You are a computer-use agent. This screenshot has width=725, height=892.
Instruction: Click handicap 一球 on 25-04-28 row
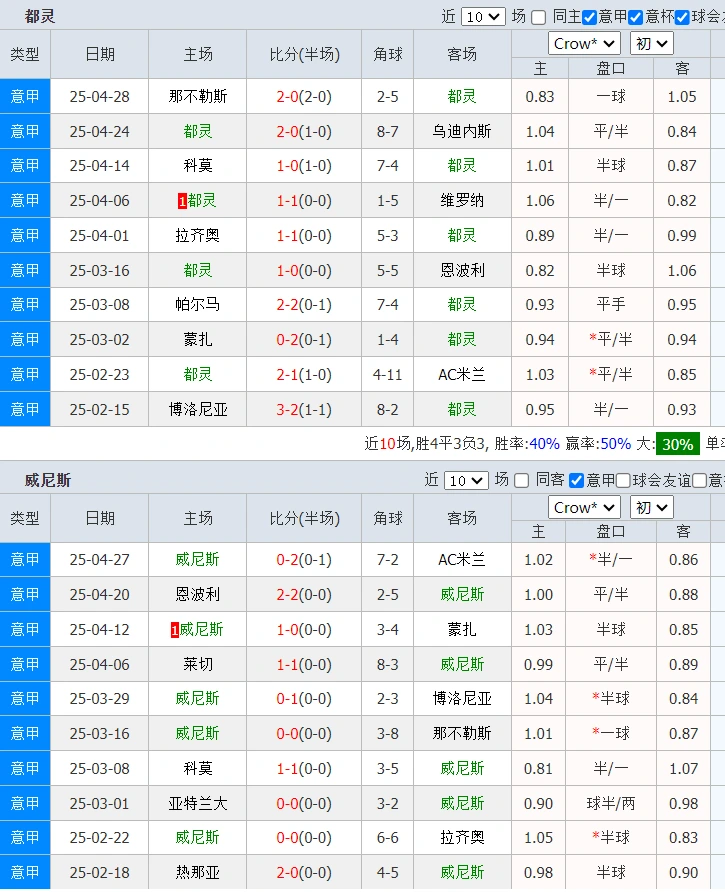coord(611,97)
